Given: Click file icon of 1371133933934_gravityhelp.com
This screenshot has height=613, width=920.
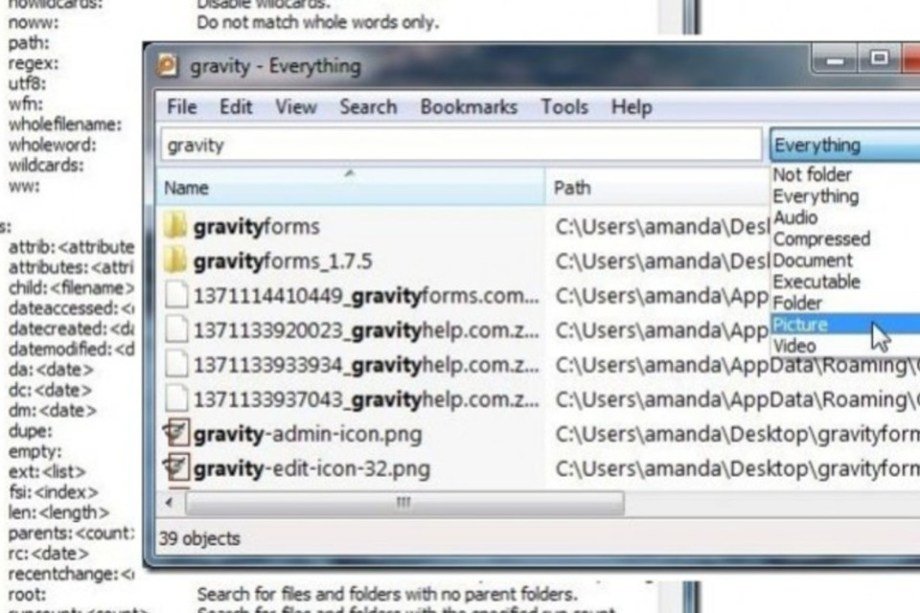Looking at the screenshot, I should click(176, 364).
